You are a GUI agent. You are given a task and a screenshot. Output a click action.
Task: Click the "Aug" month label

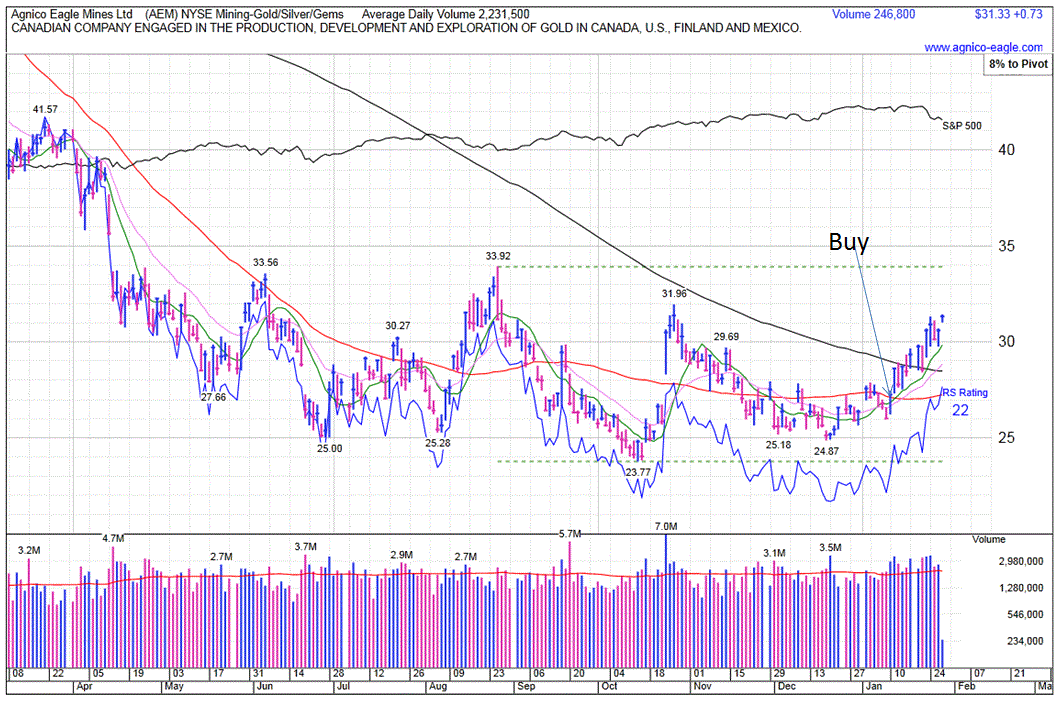click(438, 686)
